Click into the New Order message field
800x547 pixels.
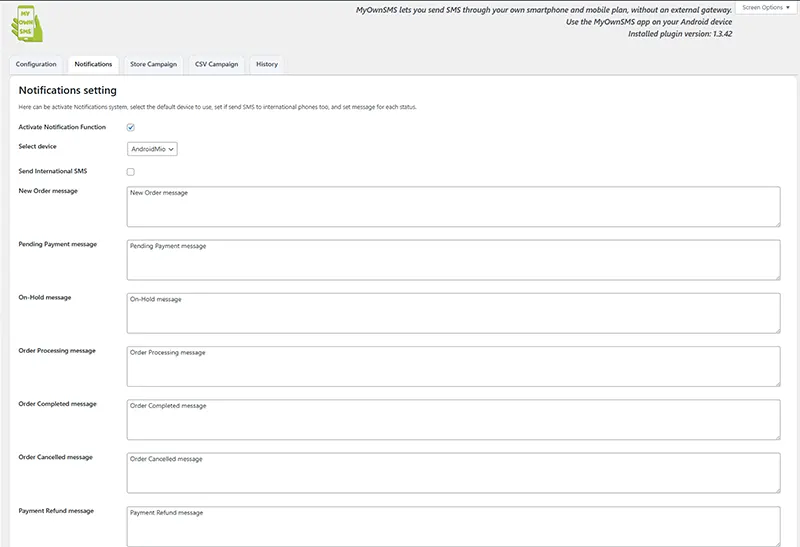point(453,206)
